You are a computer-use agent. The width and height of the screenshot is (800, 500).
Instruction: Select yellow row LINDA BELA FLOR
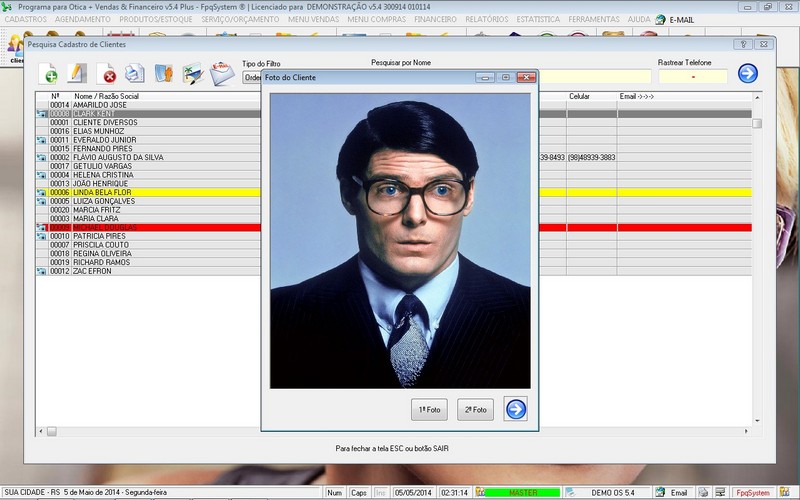click(148, 192)
